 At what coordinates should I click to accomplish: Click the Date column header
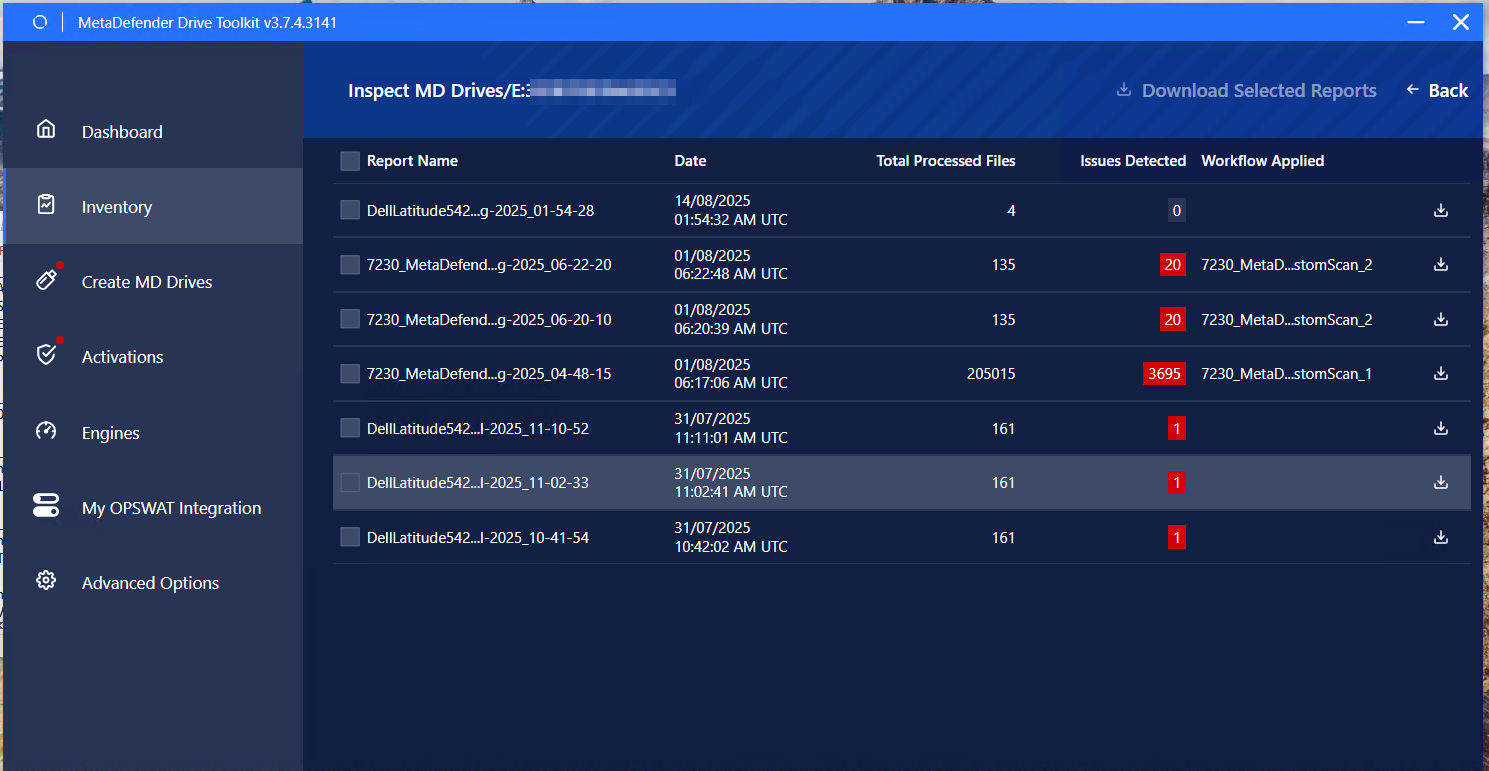690,161
